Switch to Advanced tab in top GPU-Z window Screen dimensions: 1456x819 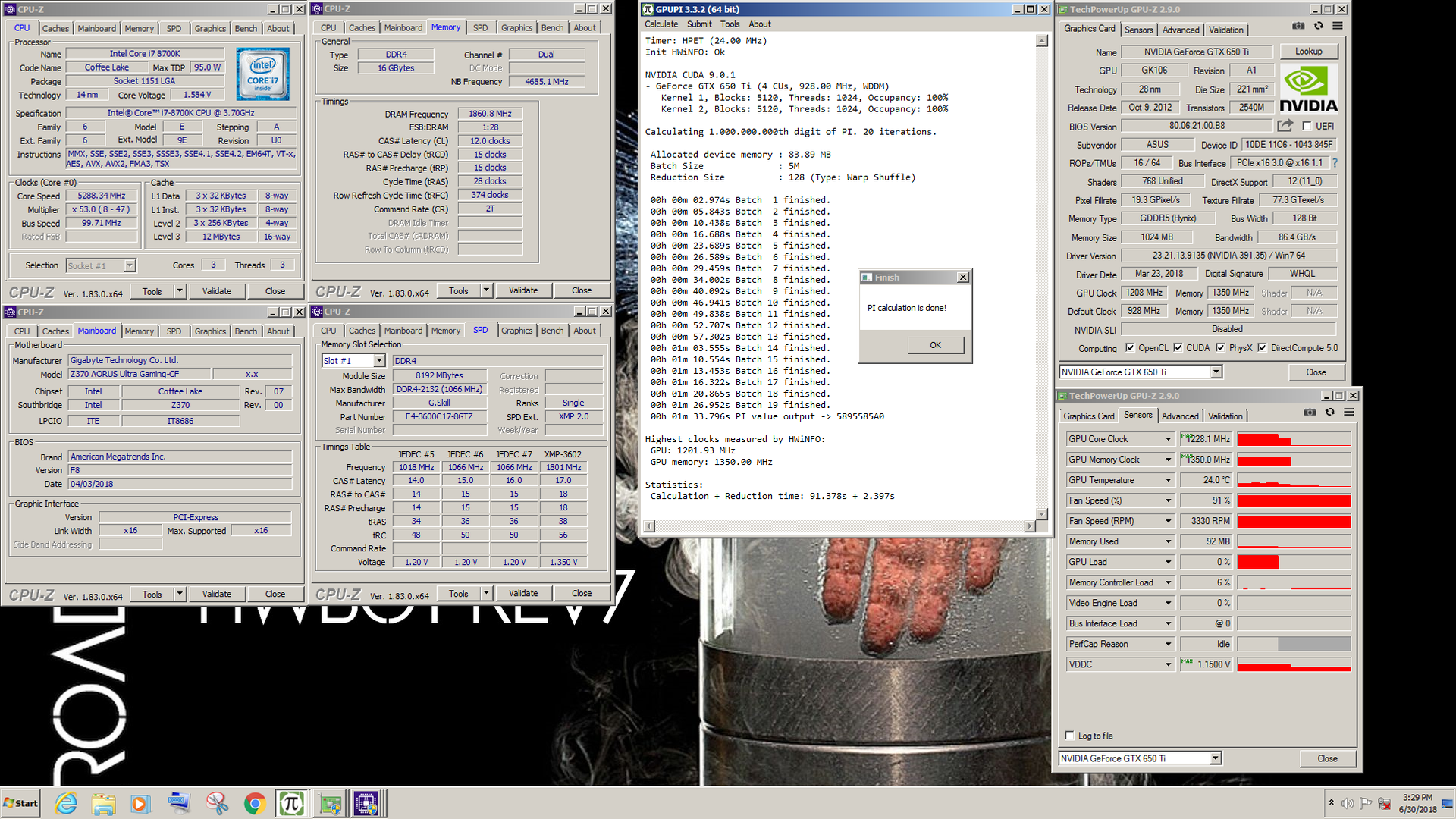(x=1181, y=30)
